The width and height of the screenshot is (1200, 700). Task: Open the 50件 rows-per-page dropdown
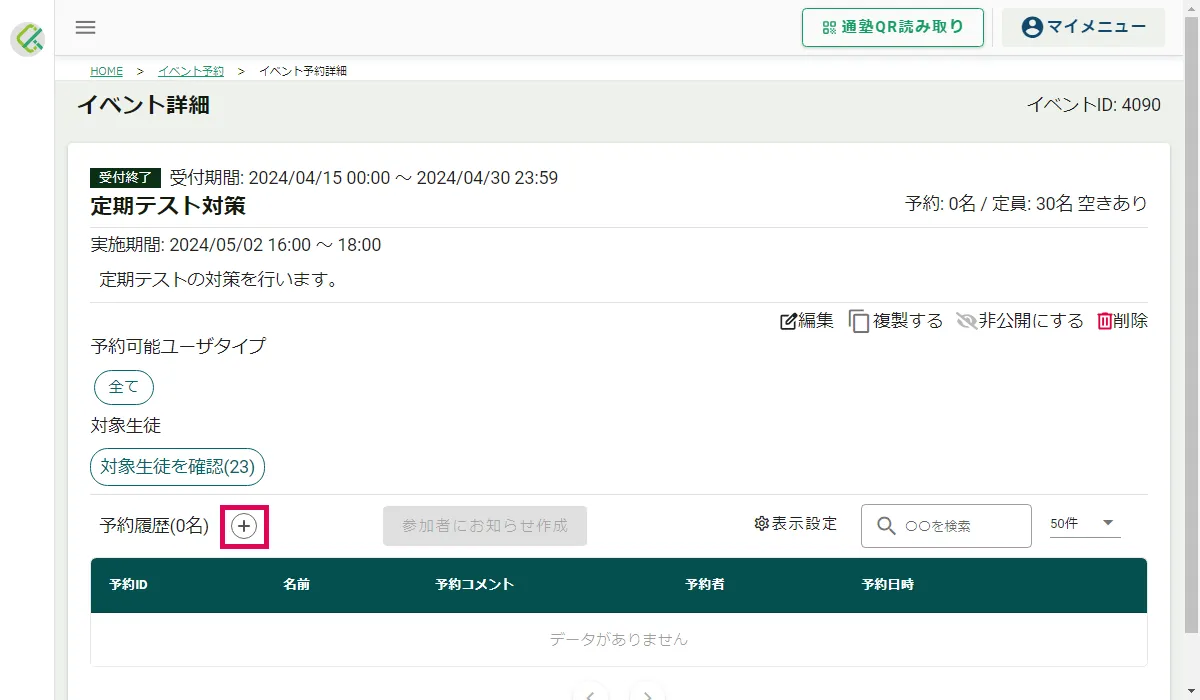tap(1085, 524)
